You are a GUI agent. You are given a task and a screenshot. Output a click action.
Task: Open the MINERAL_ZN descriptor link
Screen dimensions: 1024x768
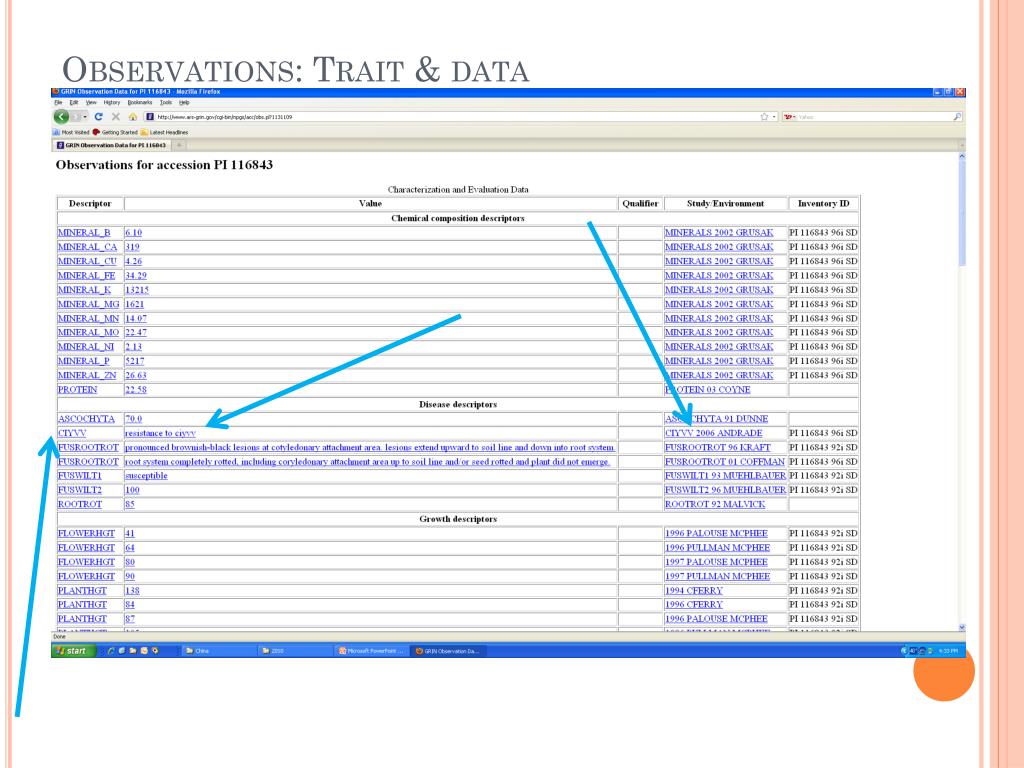87,376
